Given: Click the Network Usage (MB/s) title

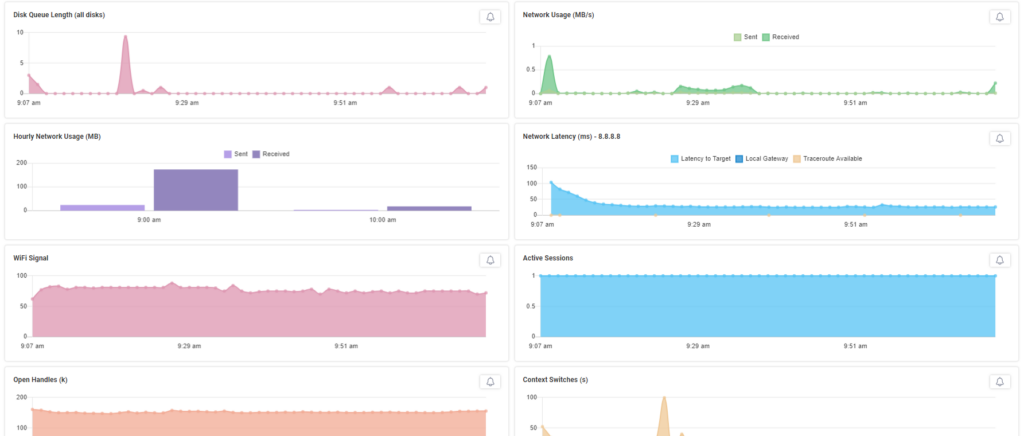Looking at the screenshot, I should (558, 15).
